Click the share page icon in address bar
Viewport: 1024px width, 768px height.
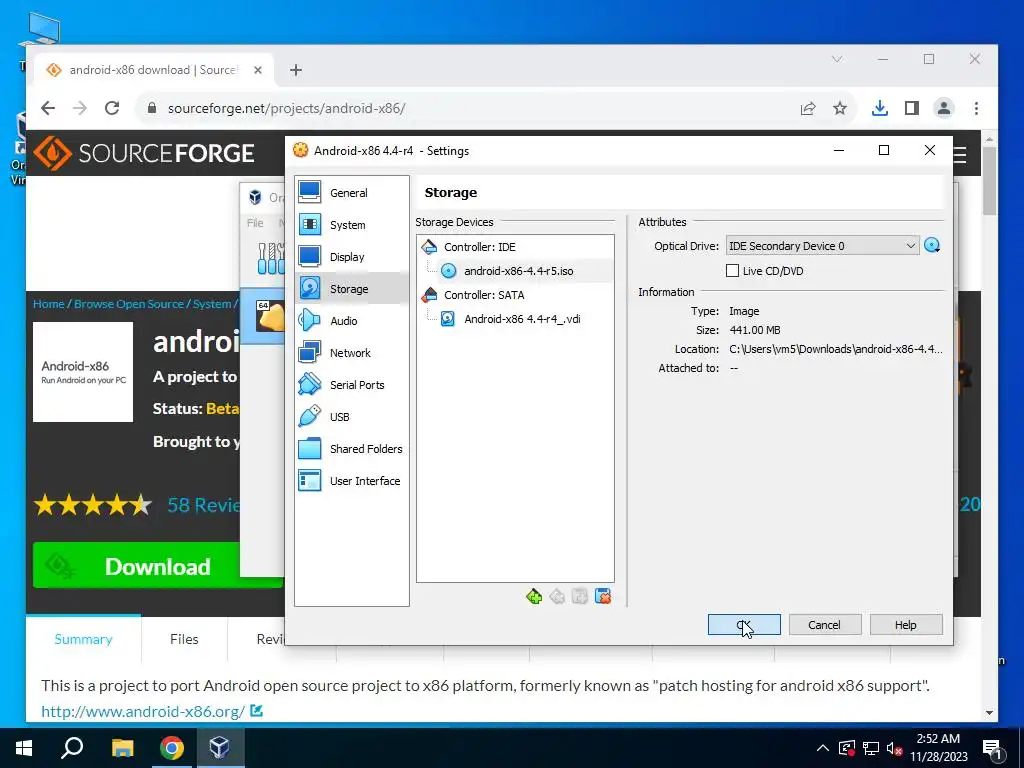coord(808,108)
